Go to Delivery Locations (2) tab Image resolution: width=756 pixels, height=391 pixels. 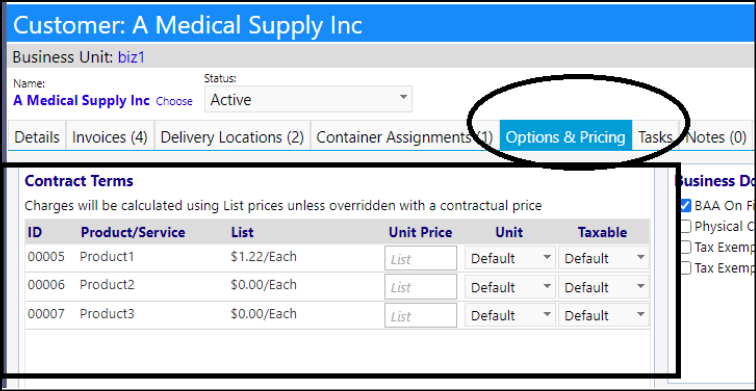[x=232, y=137]
